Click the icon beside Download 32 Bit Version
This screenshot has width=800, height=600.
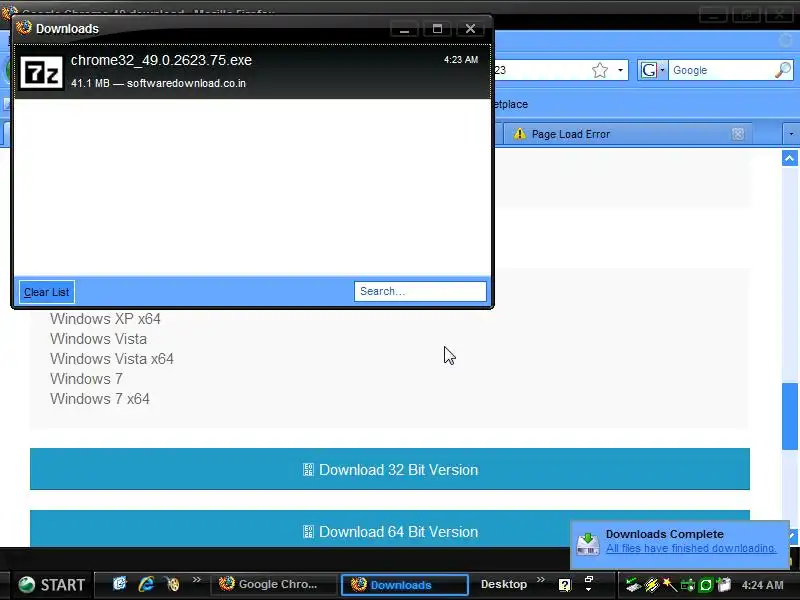308,470
